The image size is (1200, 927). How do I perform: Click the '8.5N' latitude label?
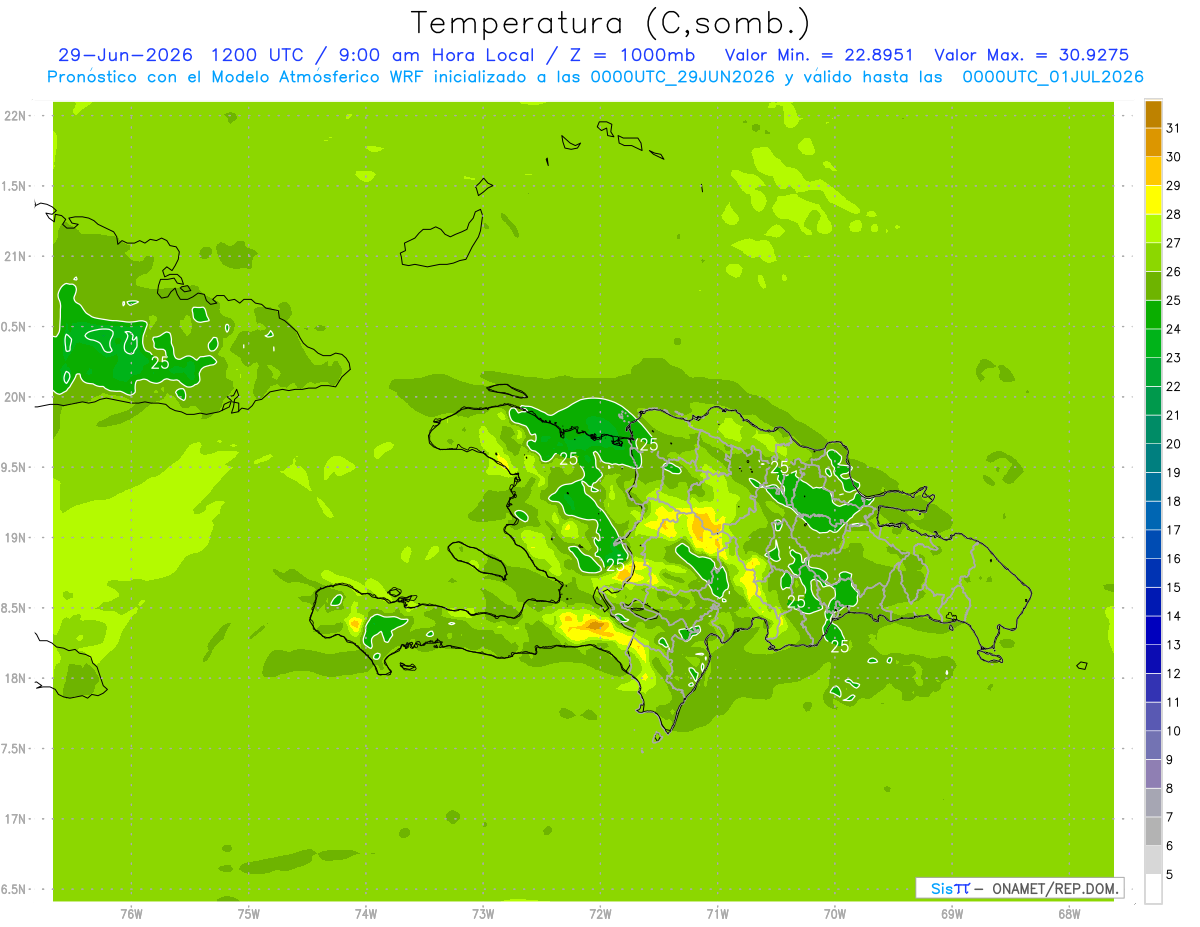click(14, 608)
